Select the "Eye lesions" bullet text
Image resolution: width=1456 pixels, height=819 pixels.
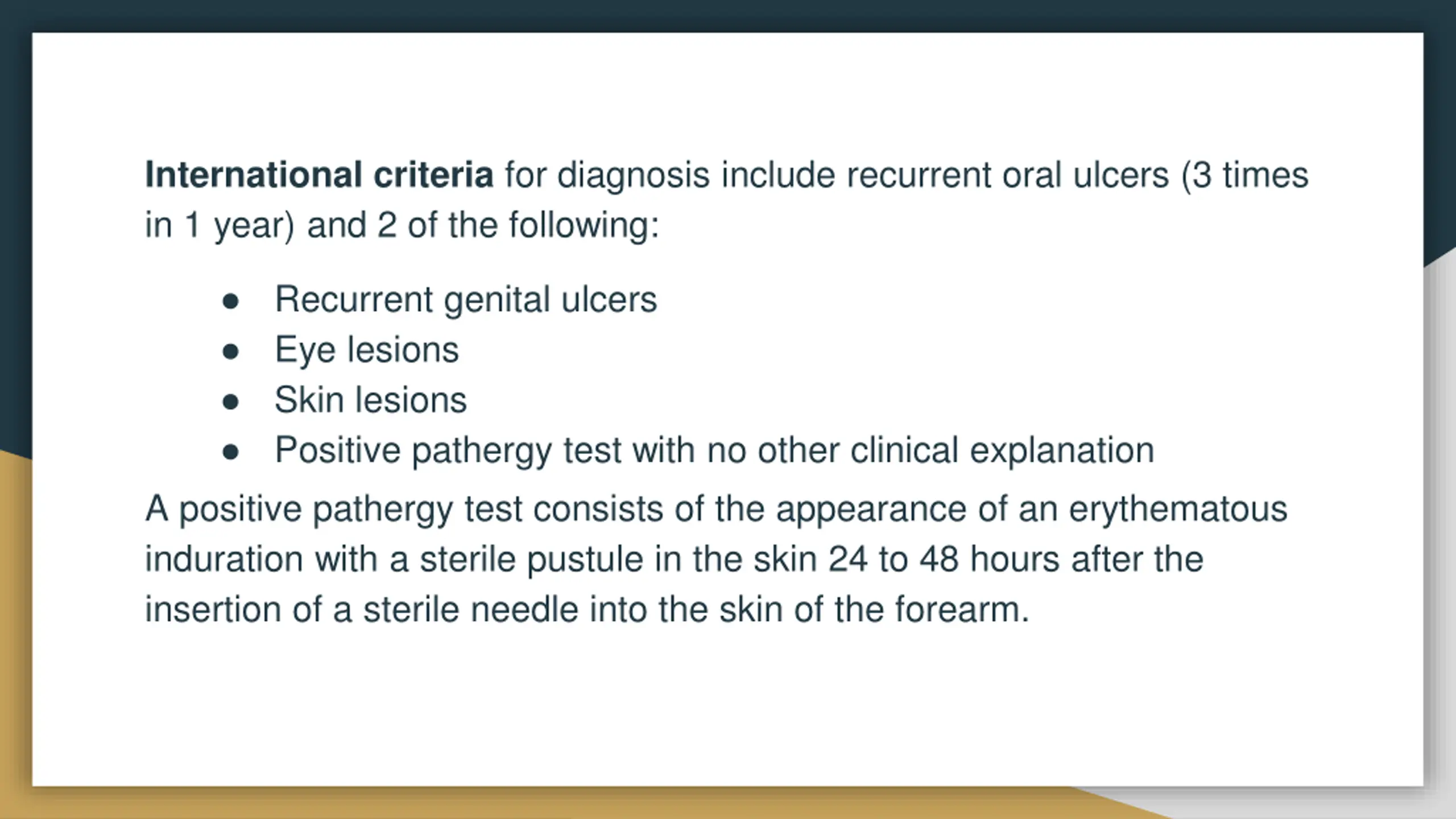367,350
